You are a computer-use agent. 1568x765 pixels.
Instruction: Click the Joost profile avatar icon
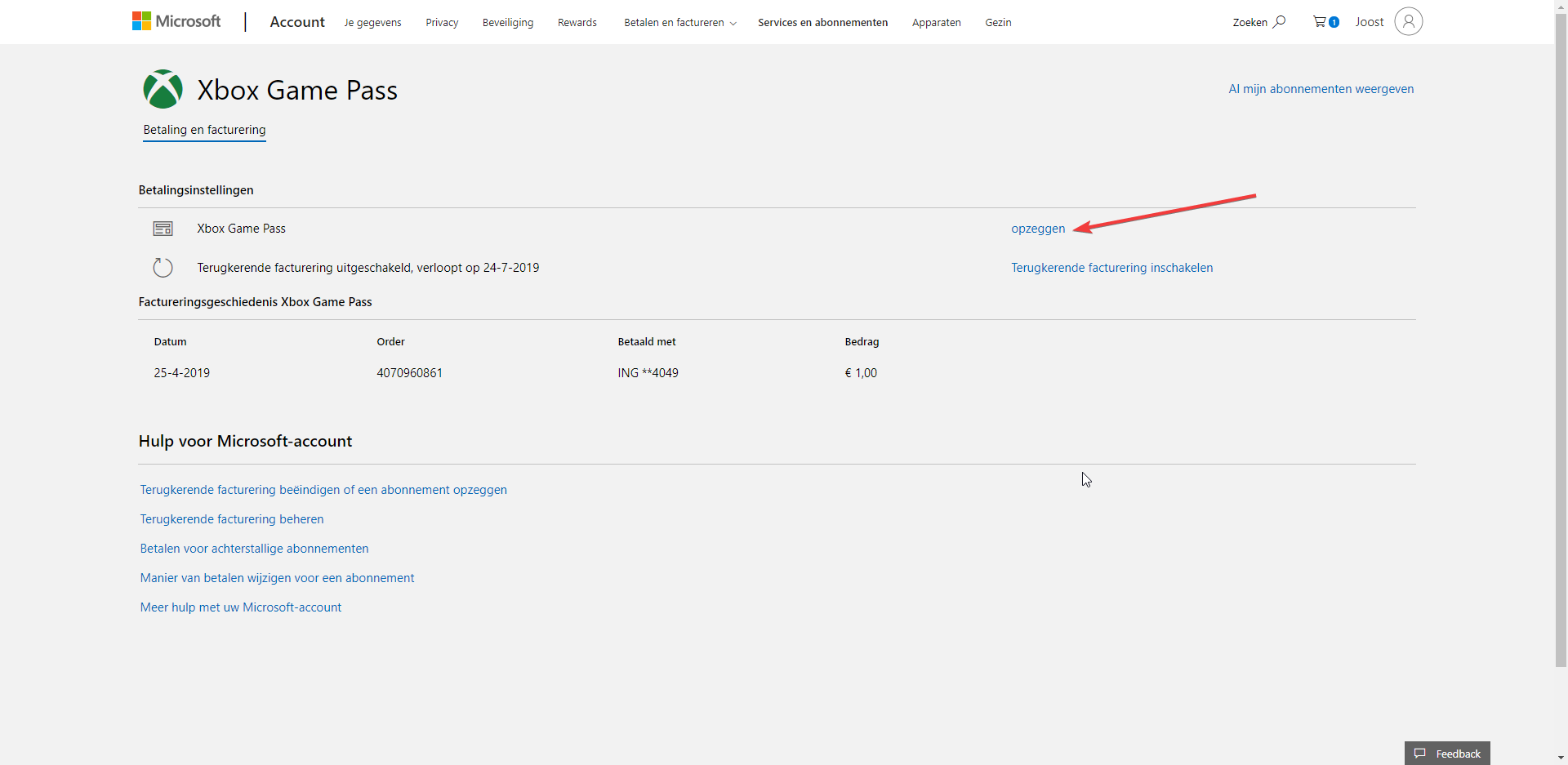(1408, 21)
